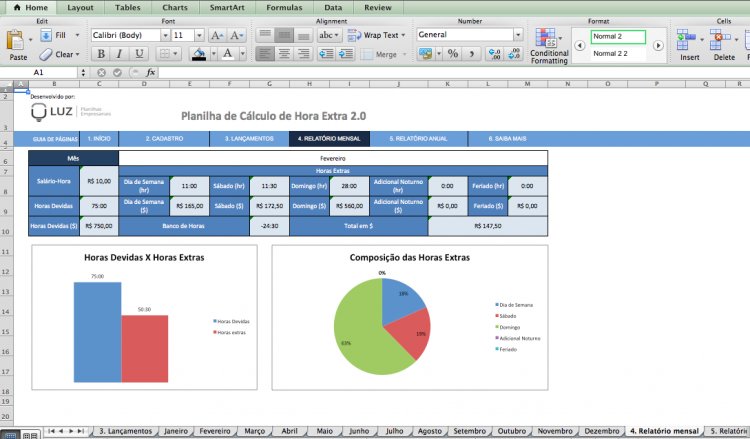Open the Tables ribbon tab
The image size is (750, 439).
[128, 8]
